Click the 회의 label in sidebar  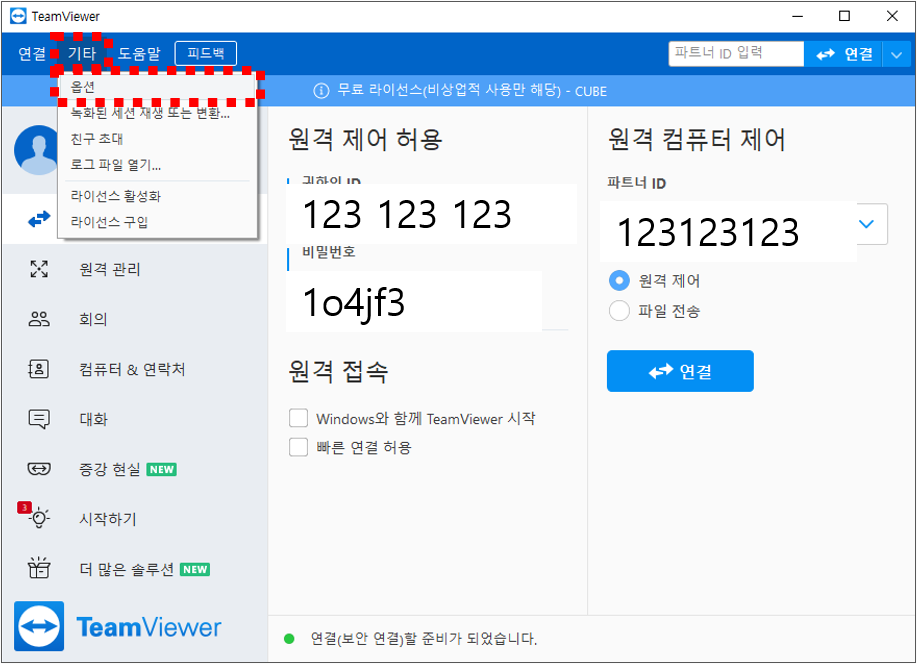tap(93, 319)
